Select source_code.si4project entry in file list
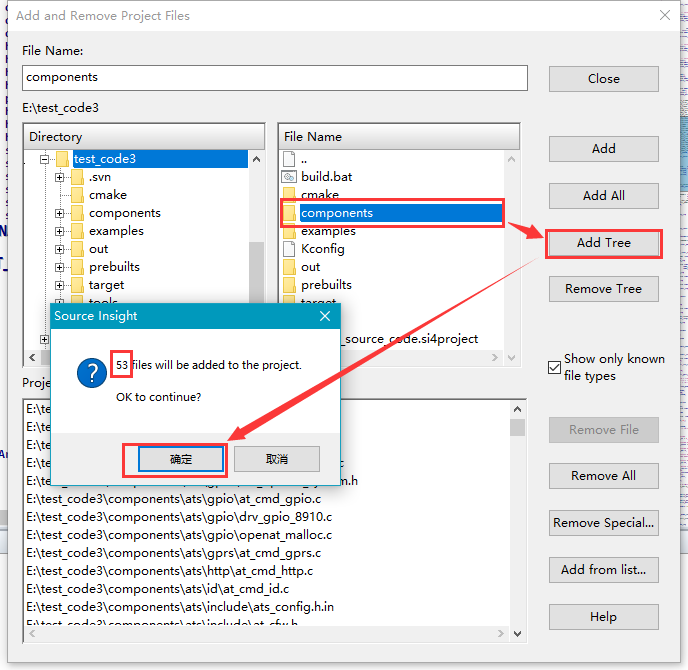Screen dimensions: 688x670 410,339
